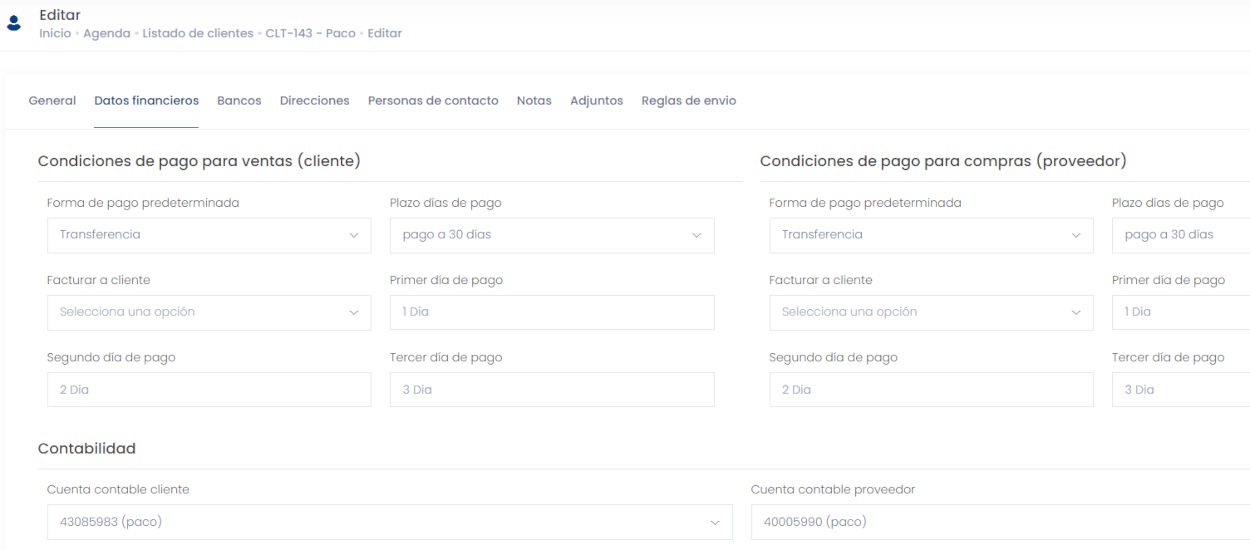Open the CLT-143 - Paco breadcrumb
The image size is (1250, 550).
tap(310, 33)
